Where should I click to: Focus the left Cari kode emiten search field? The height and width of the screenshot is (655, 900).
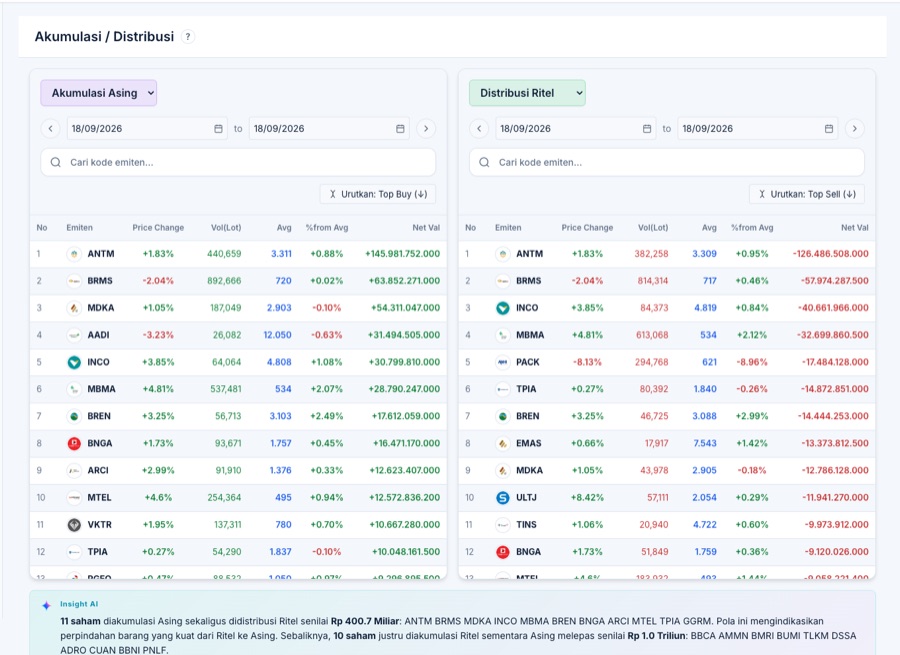tap(238, 162)
